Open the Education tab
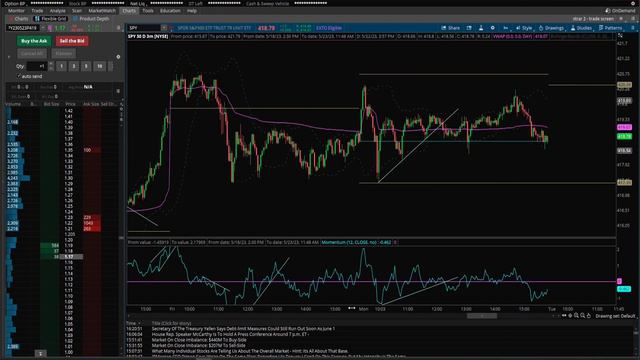Image resolution: width=640 pixels, height=360 pixels. pos(170,11)
